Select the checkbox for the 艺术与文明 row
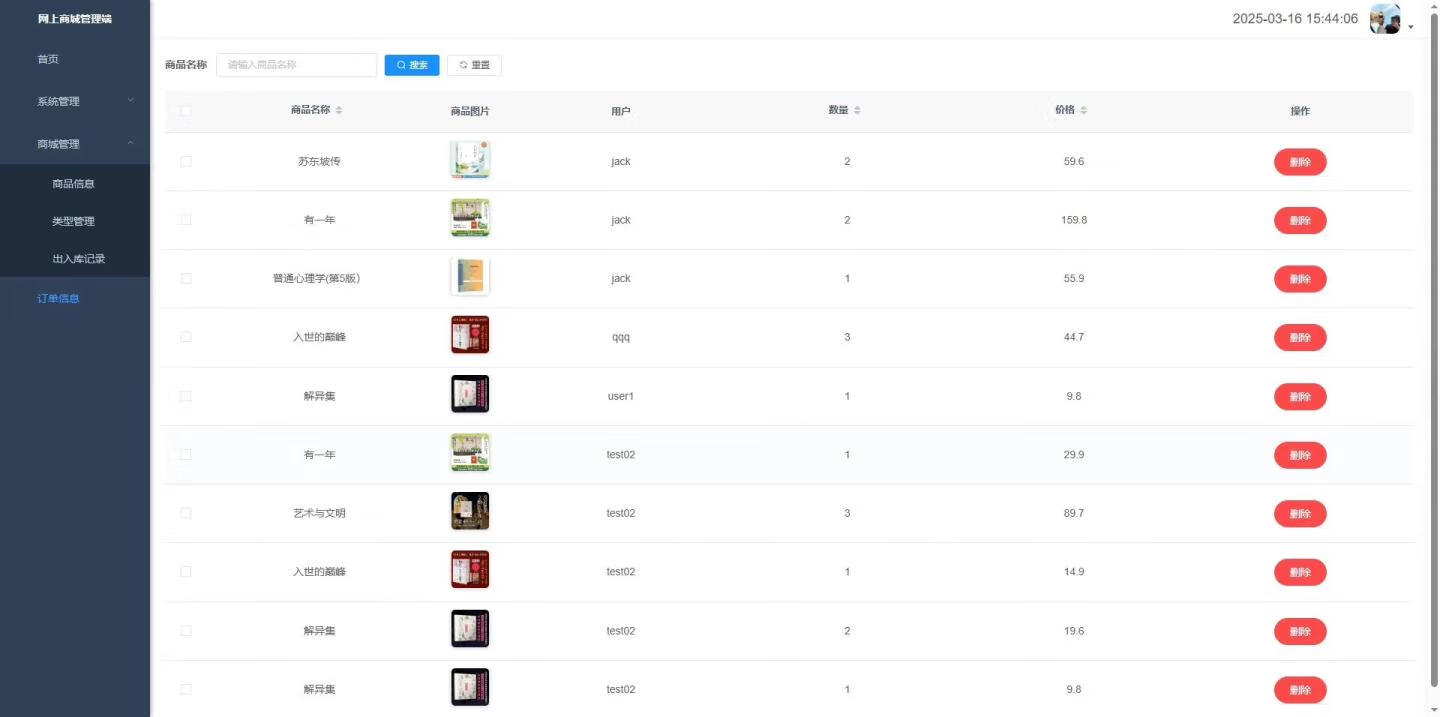Viewport: 1440px width, 717px height. coord(186,513)
